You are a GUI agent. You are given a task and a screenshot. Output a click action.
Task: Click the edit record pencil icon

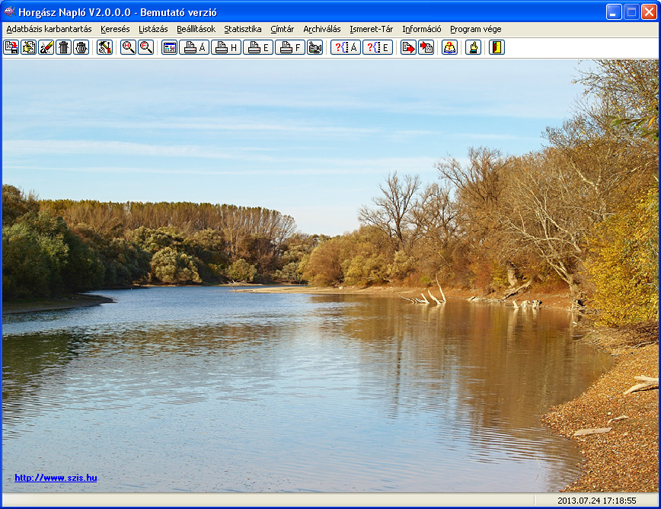(46, 47)
